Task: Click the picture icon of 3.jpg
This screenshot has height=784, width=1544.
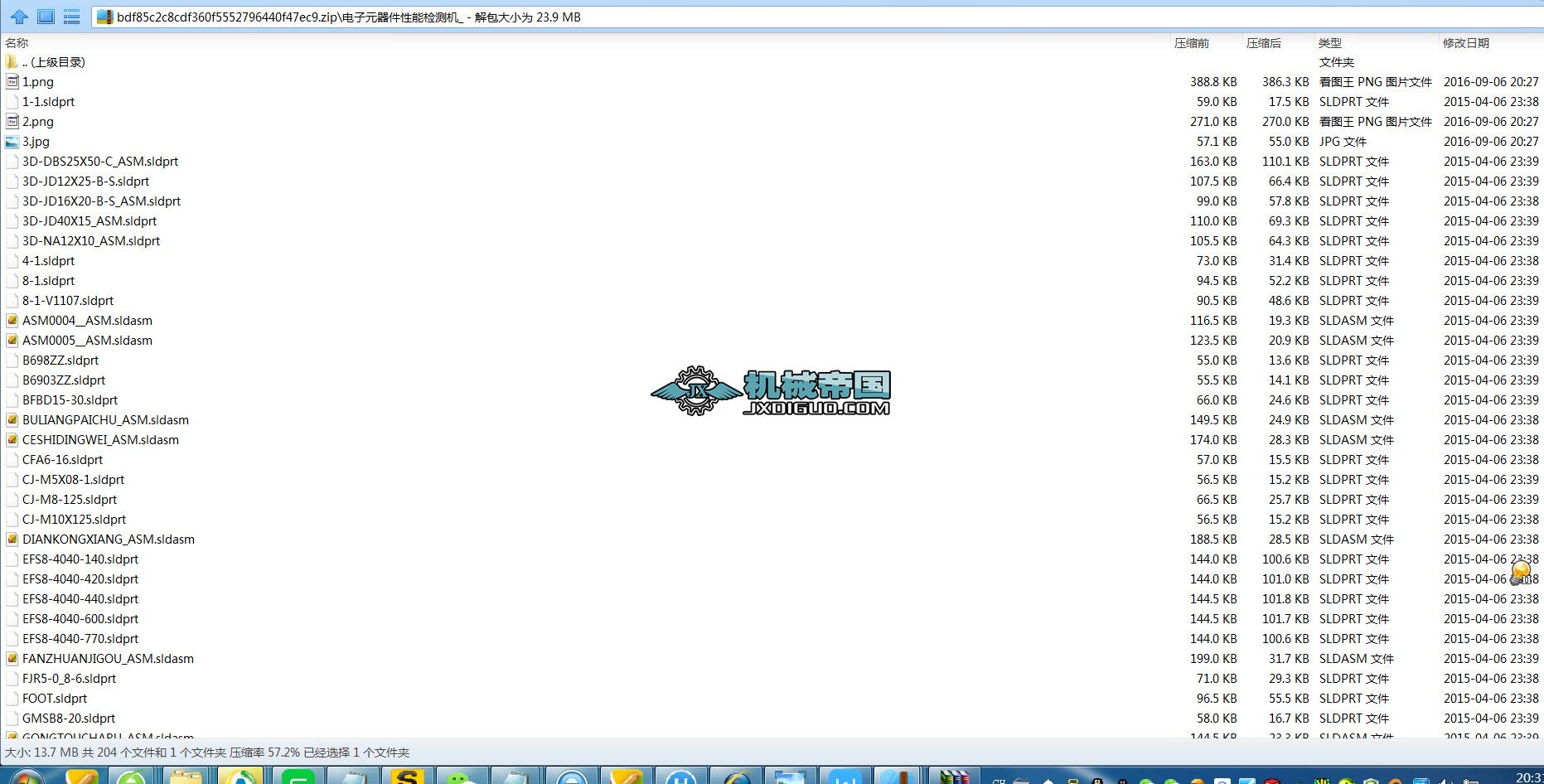Action: (12, 142)
